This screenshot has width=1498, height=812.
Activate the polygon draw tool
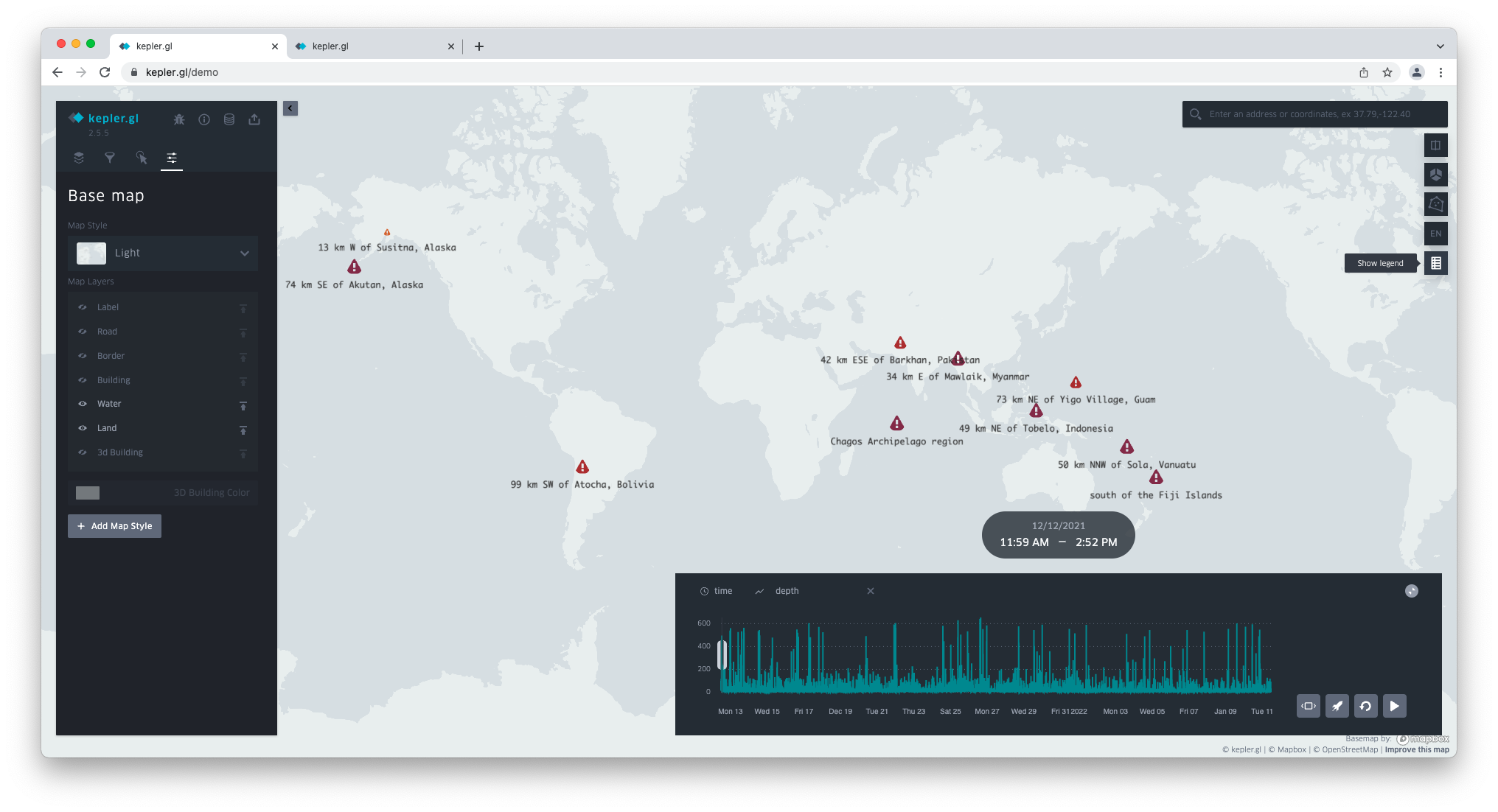click(1436, 204)
